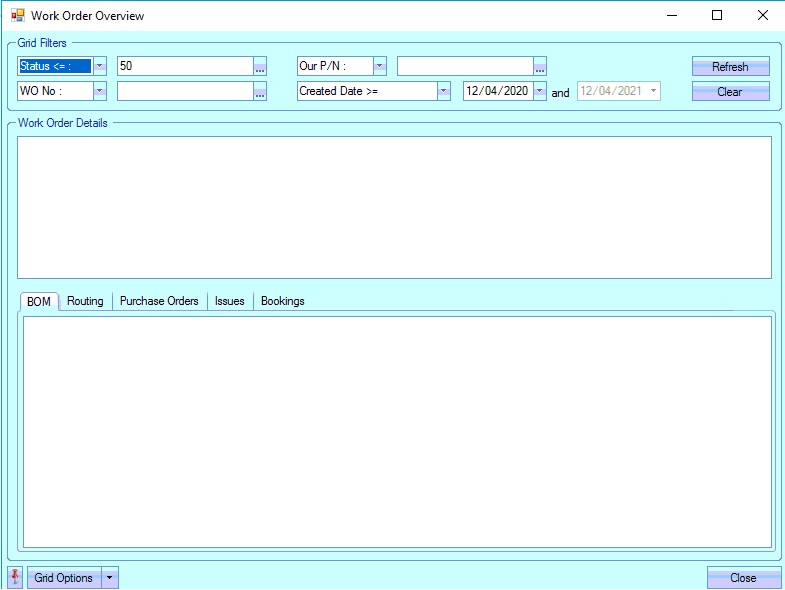Click the Our P/N text input field
785x590 pixels.
coord(464,66)
